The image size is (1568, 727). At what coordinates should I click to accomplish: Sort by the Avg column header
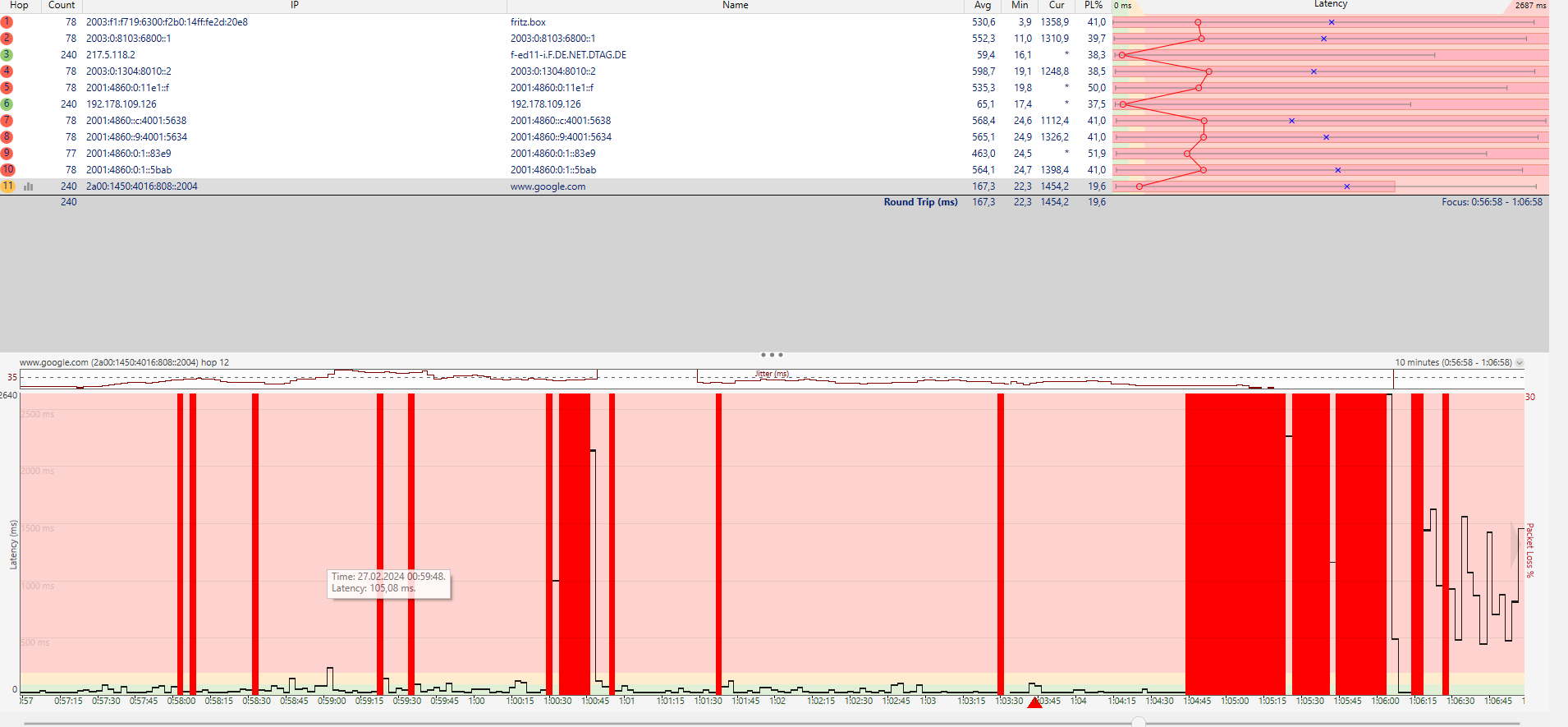(983, 5)
